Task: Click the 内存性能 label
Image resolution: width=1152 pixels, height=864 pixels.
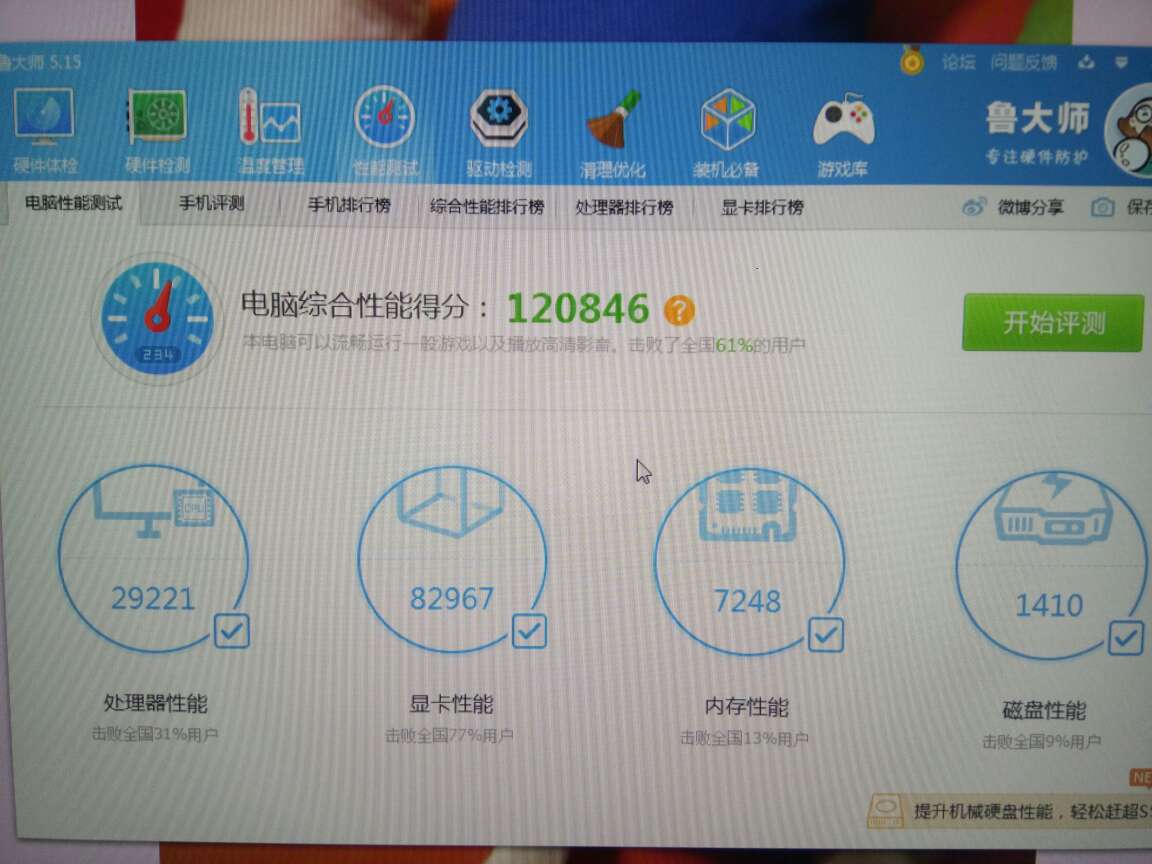Action: [x=746, y=707]
